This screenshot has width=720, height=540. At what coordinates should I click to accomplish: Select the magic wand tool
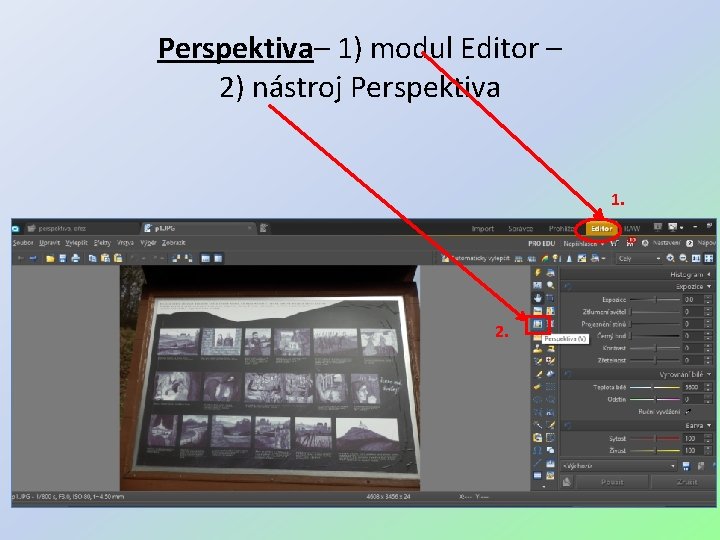click(537, 425)
